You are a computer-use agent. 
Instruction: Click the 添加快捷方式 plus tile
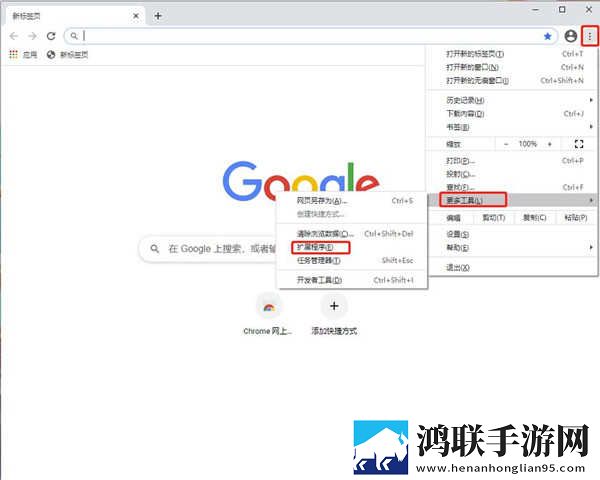click(334, 315)
